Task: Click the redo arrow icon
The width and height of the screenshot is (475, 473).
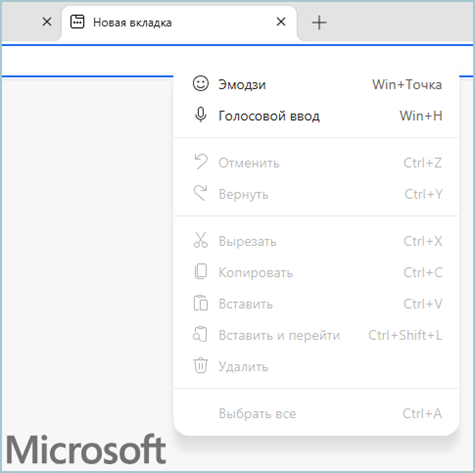Action: tap(201, 193)
